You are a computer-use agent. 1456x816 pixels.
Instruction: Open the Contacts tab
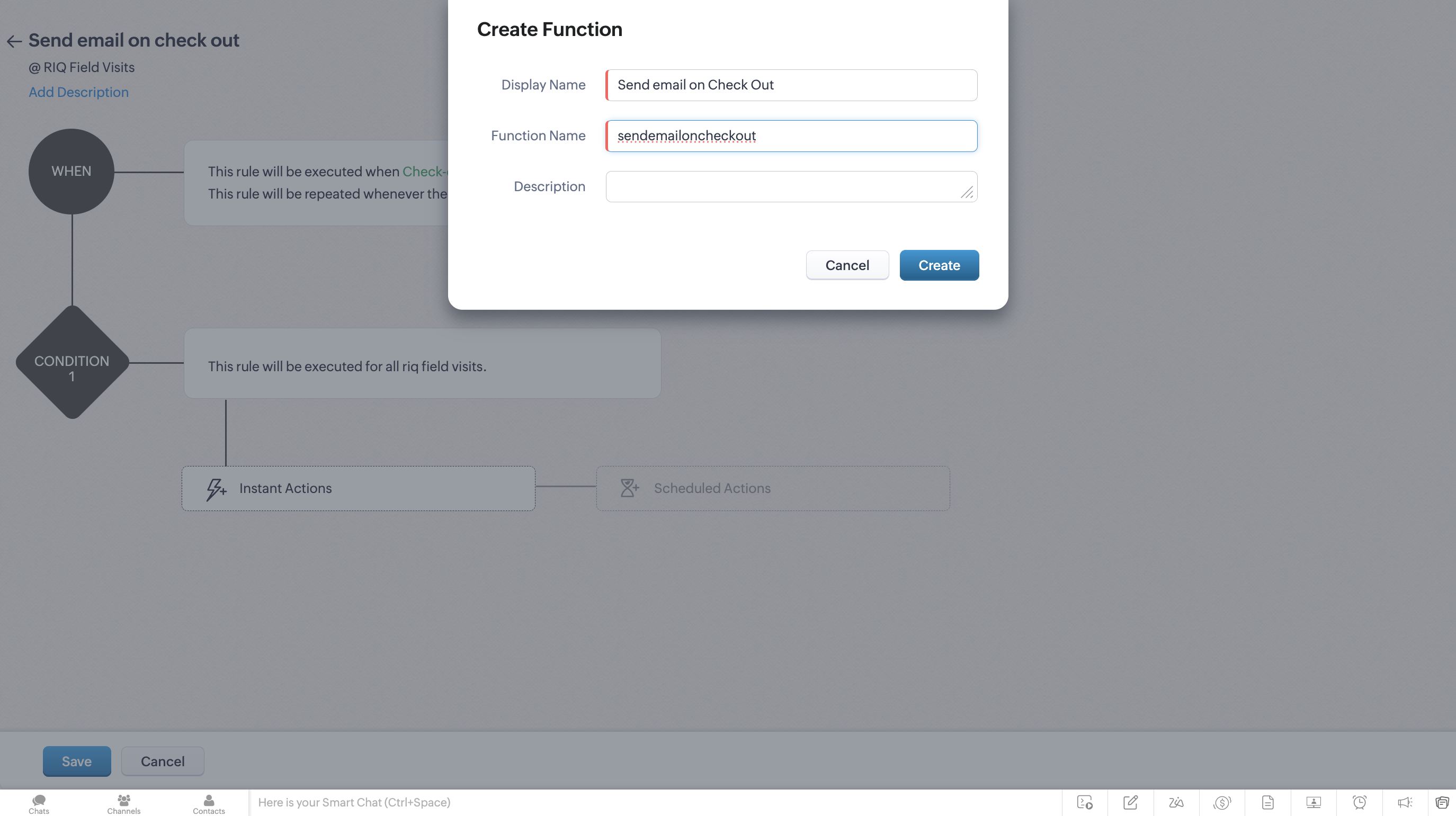pos(209,804)
